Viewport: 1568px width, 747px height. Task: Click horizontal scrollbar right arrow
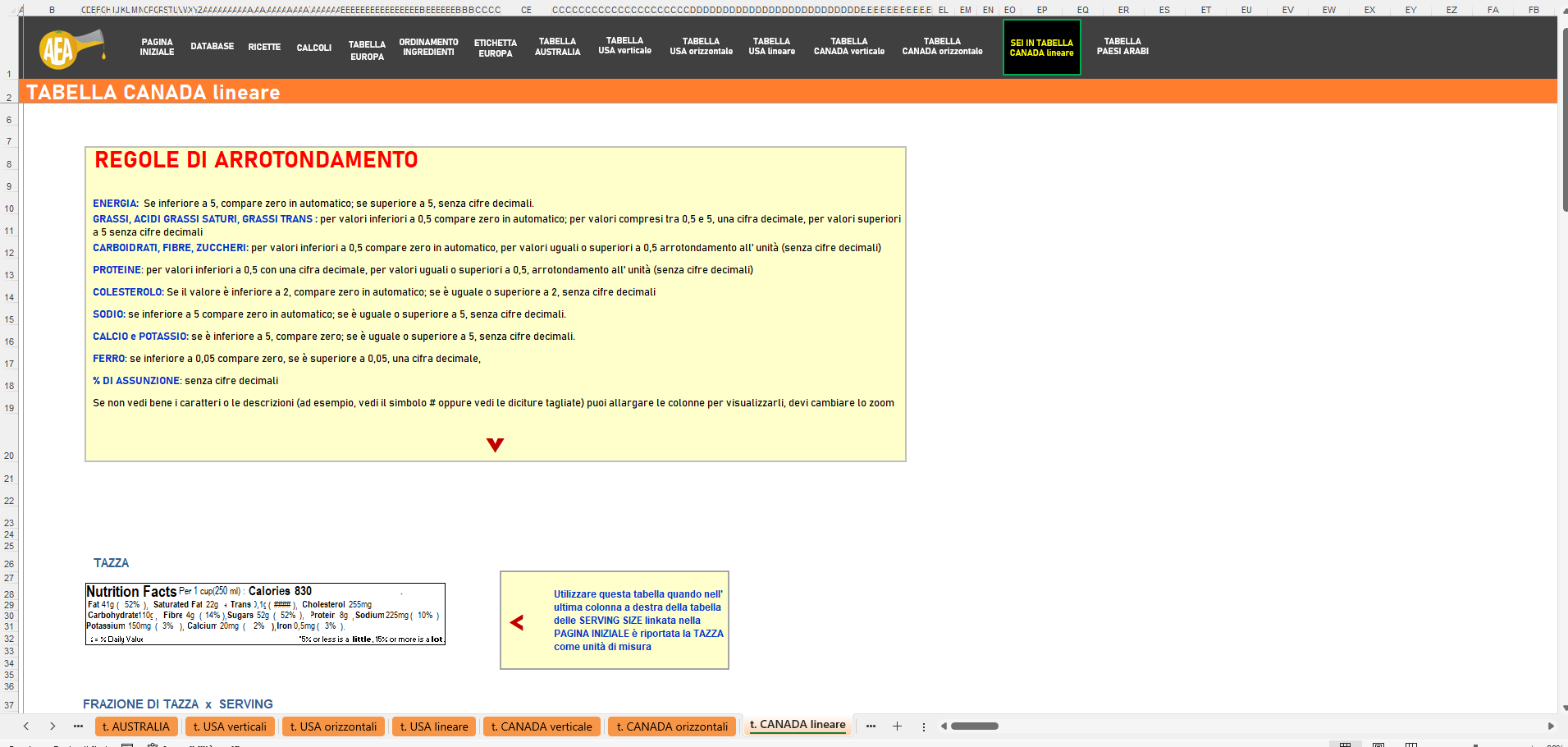(1551, 726)
